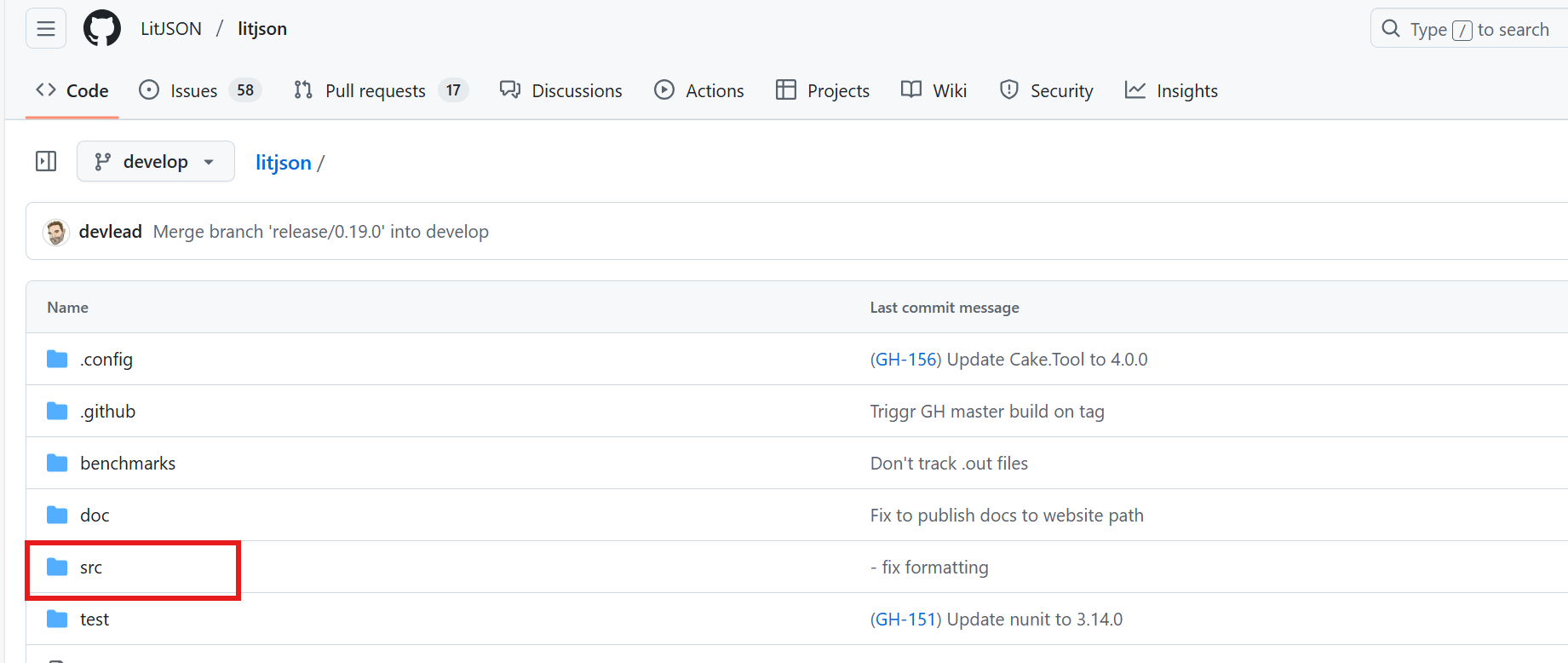Viewport: 1568px width, 663px height.
Task: Open the .github folder
Action: [x=108, y=412]
